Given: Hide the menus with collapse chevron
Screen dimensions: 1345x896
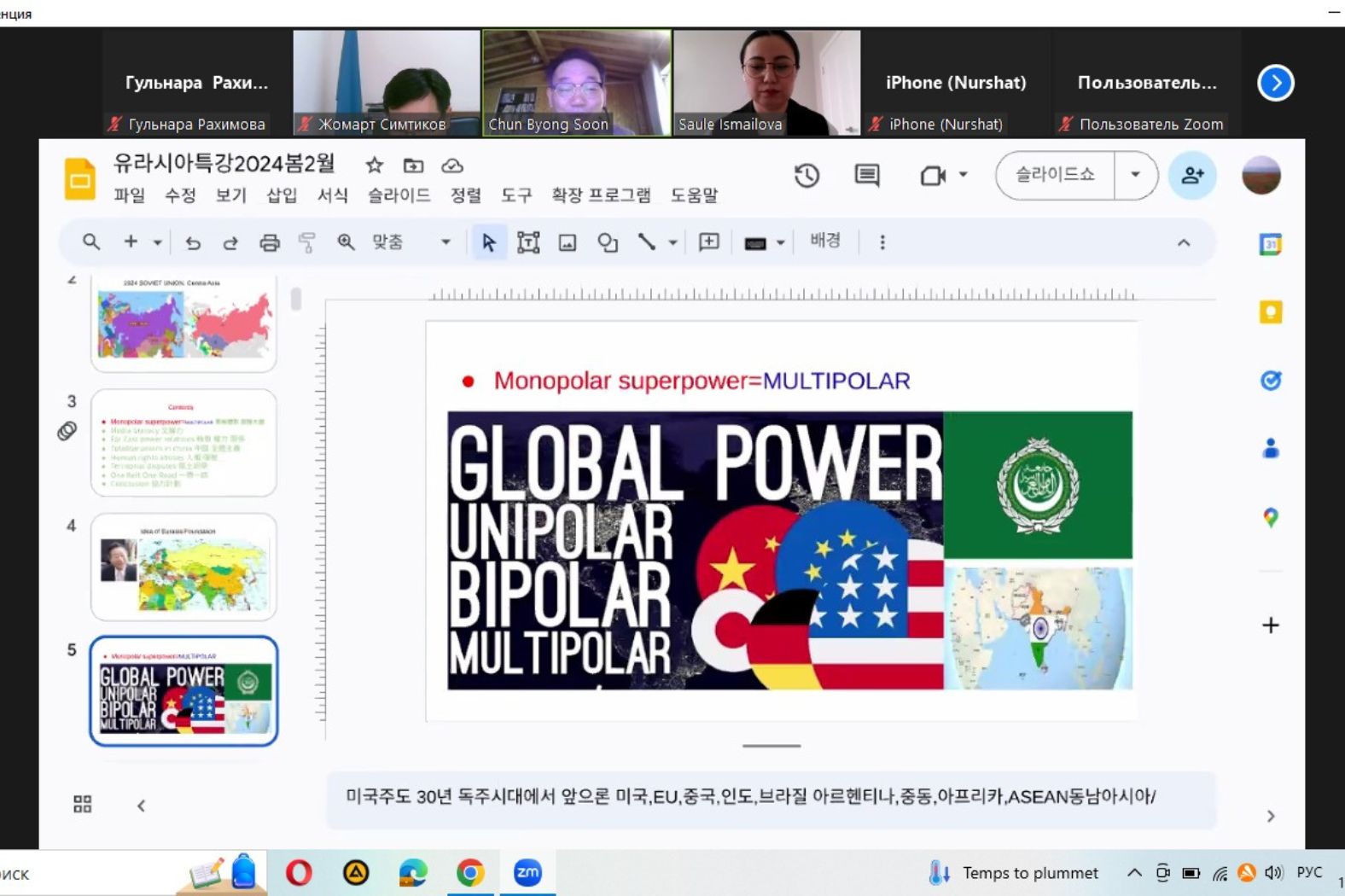Looking at the screenshot, I should click(1184, 243).
